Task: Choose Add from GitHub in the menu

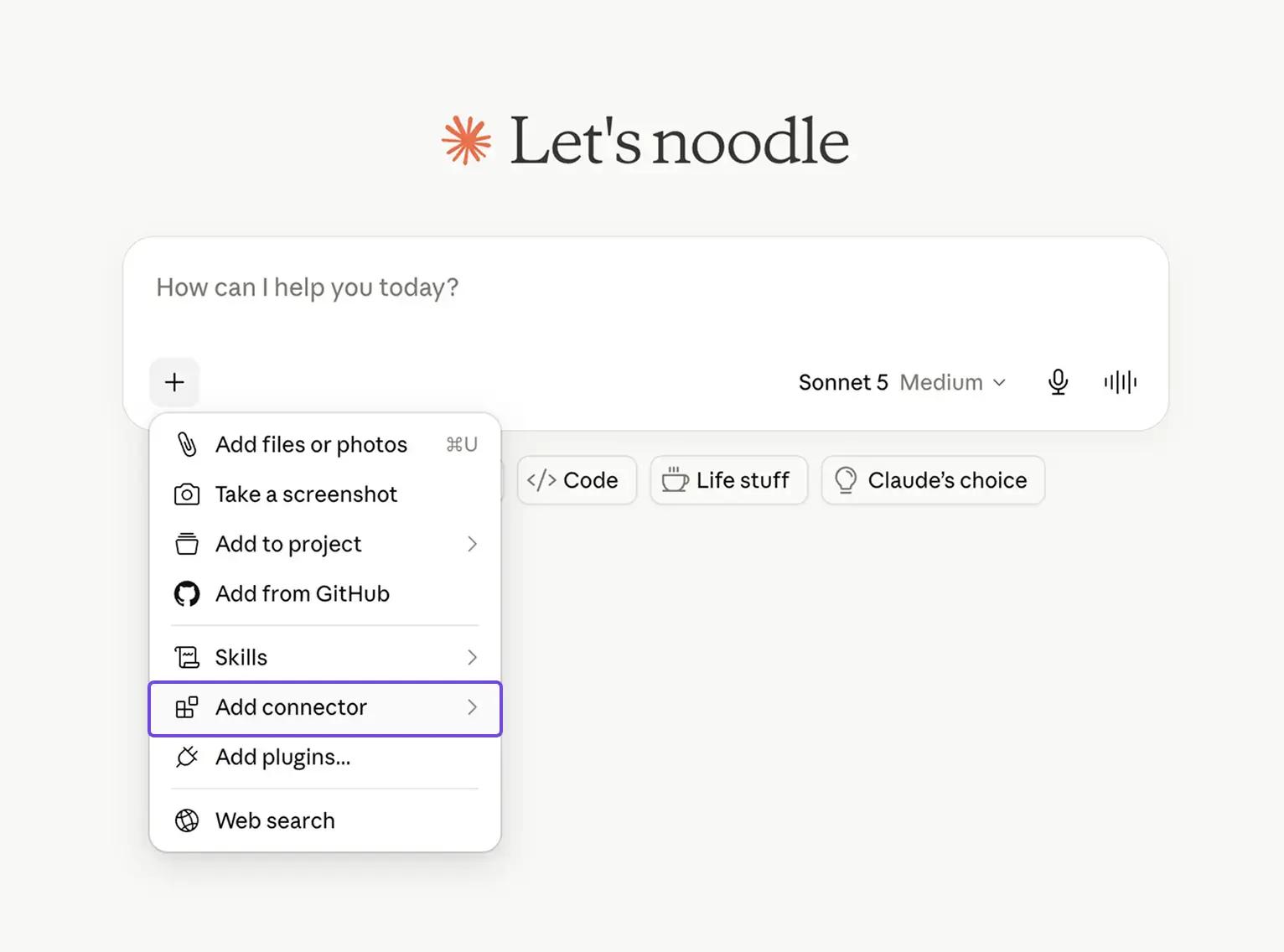Action: pyautogui.click(x=325, y=594)
